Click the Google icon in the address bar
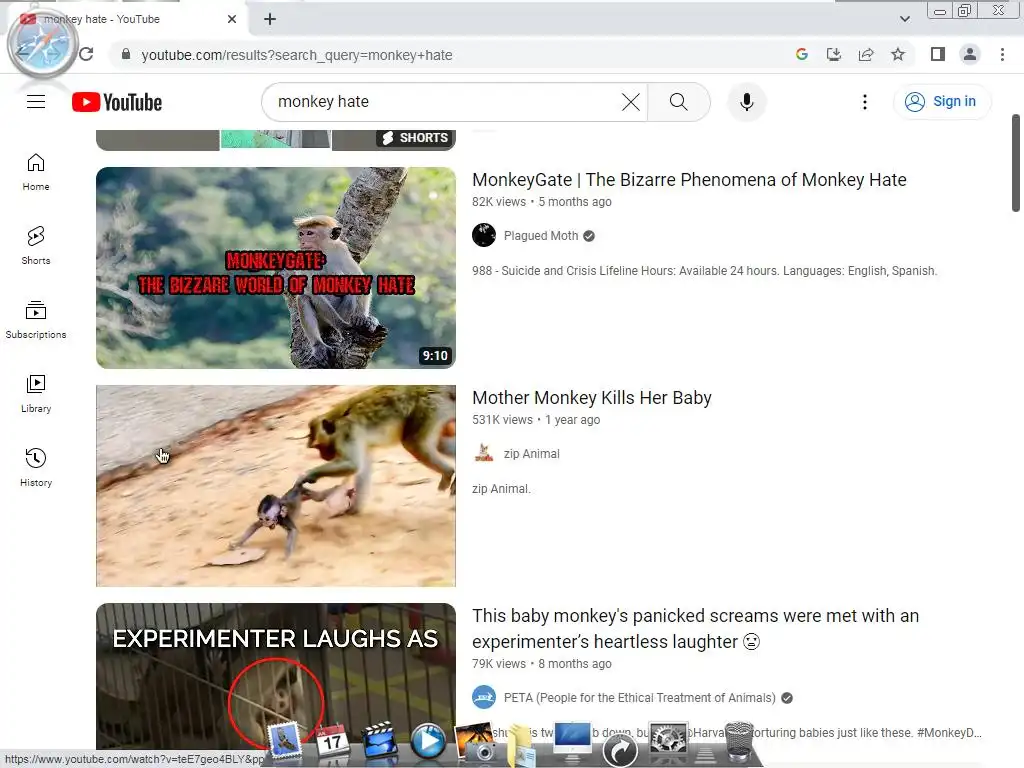Viewport: 1024px width, 768px height. pyautogui.click(x=802, y=54)
